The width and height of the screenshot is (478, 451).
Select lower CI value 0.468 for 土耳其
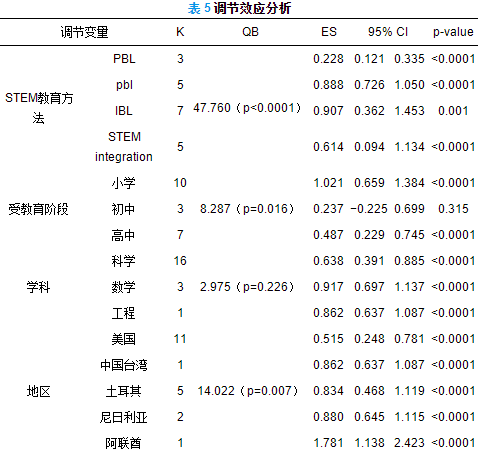tap(369, 391)
